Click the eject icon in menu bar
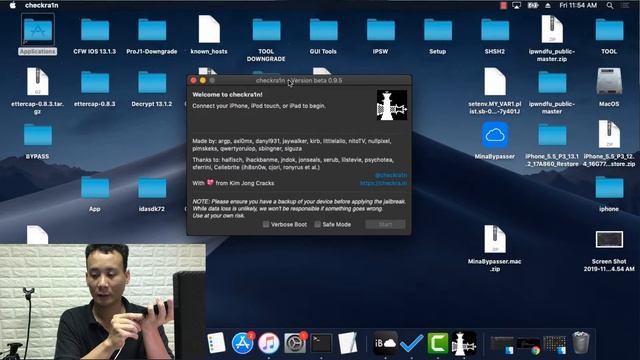Viewport: 640px width, 360px height. tap(548, 5)
